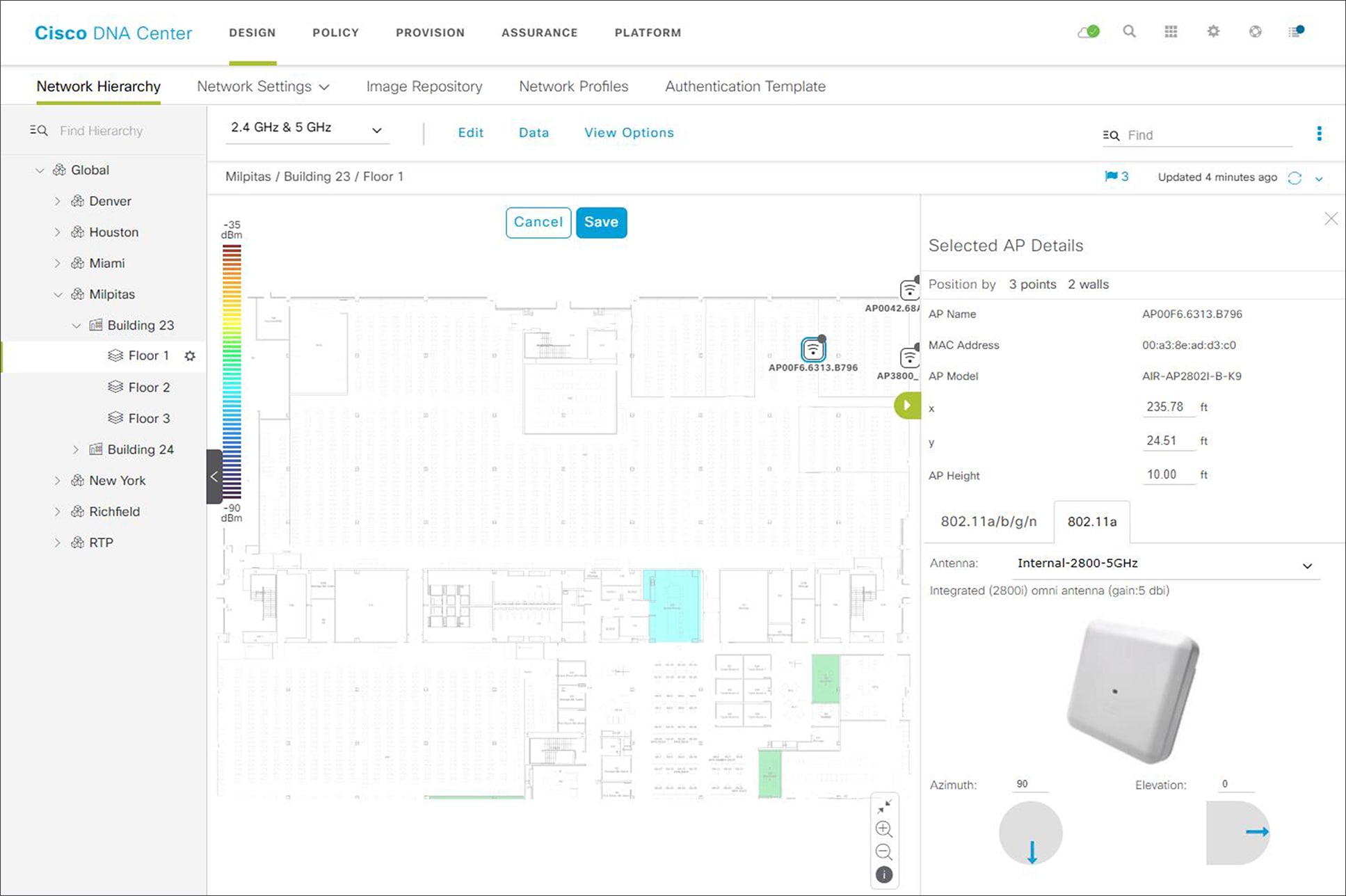Click the Elevation direction dial
Image resolution: width=1346 pixels, height=896 pixels.
[1238, 833]
